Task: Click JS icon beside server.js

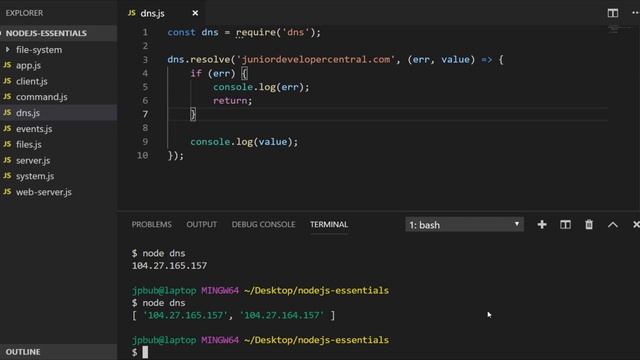Action: tap(7, 160)
